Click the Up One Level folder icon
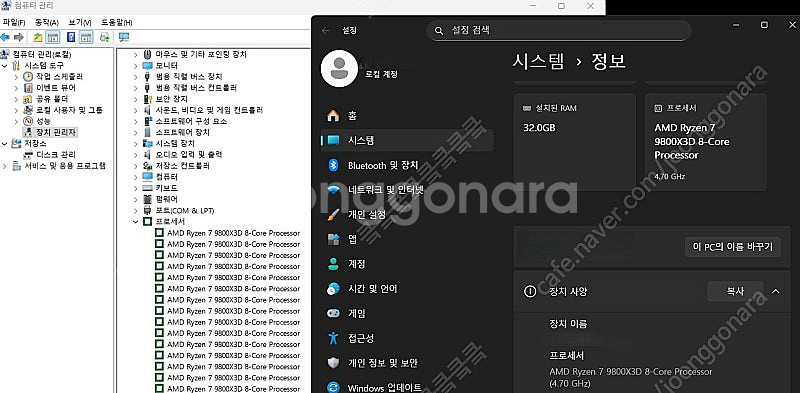Screen dimensions: 800x393 pyautogui.click(x=38, y=37)
